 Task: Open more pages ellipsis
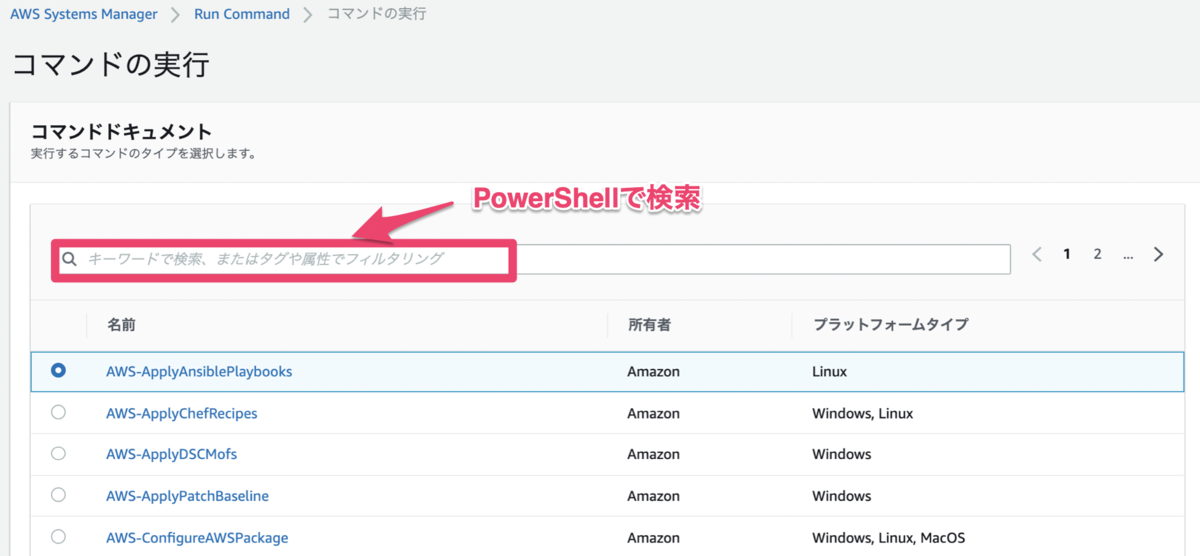point(1128,254)
